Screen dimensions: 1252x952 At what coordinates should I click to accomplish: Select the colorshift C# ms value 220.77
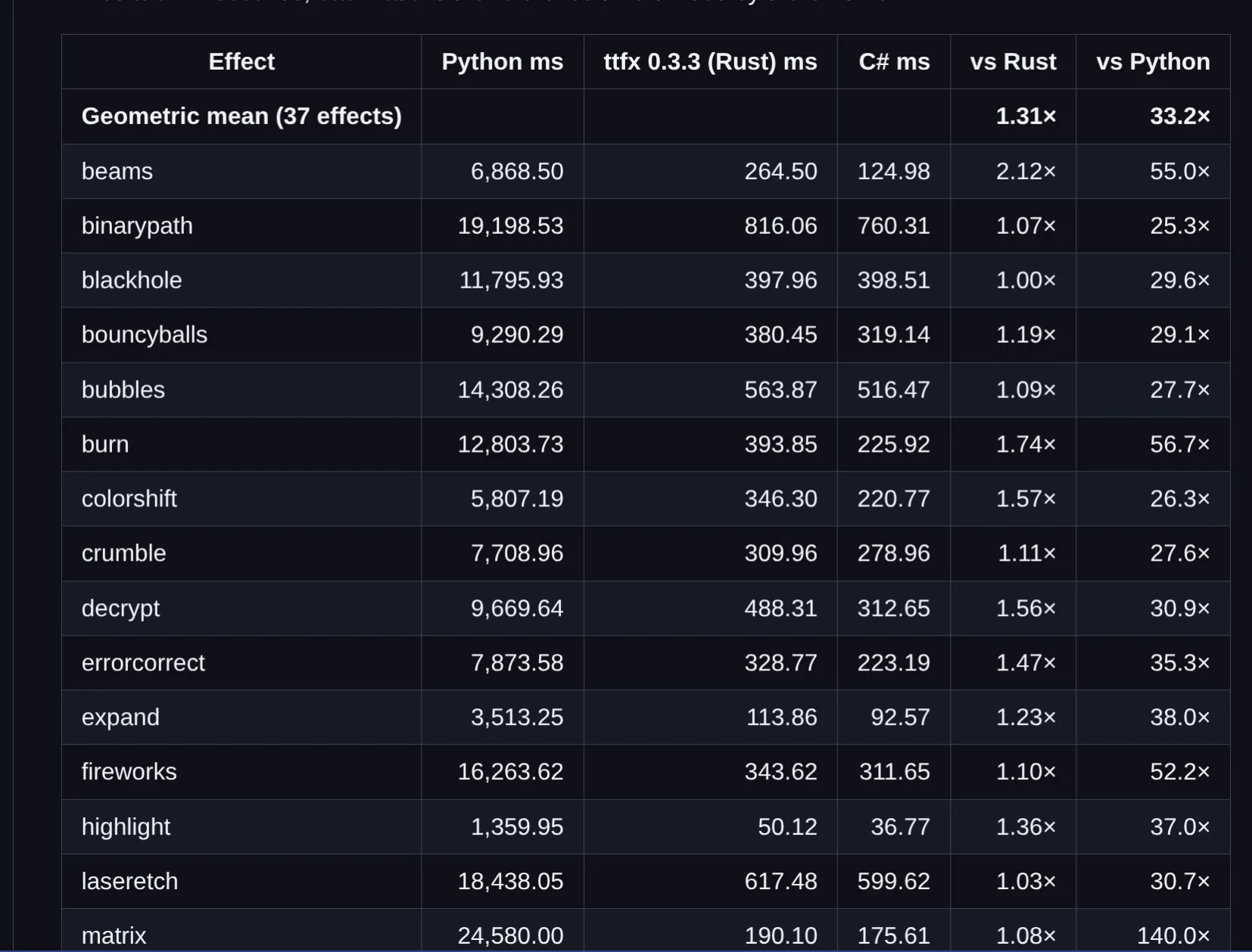pos(893,499)
